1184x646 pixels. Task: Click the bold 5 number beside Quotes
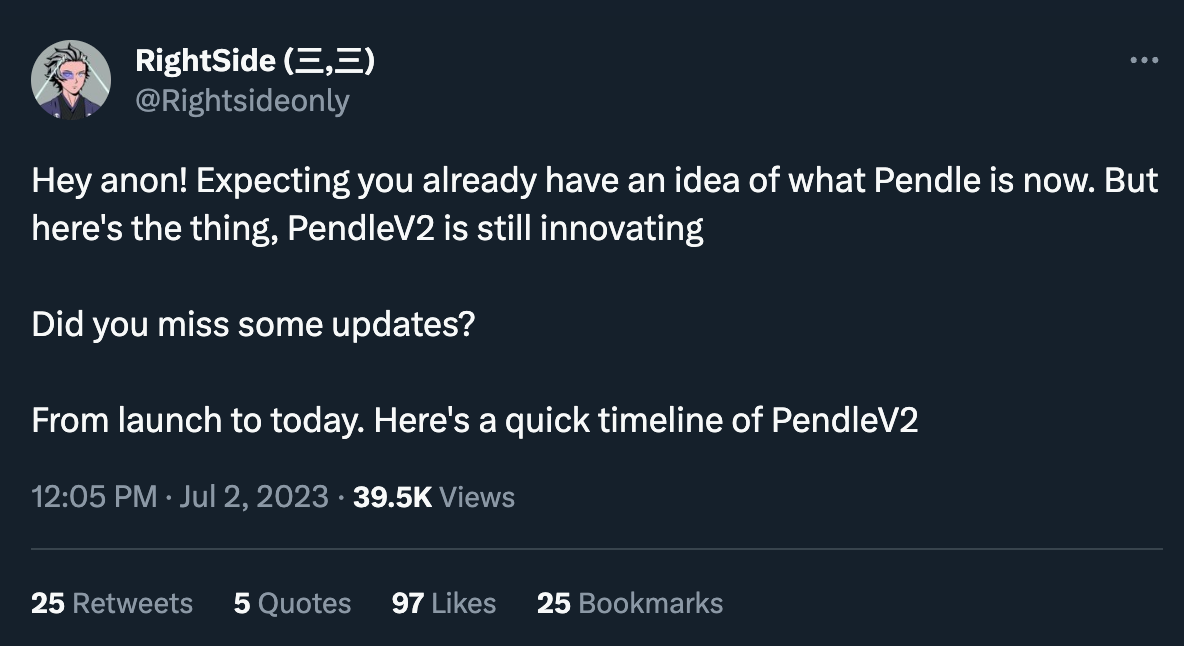(x=241, y=603)
